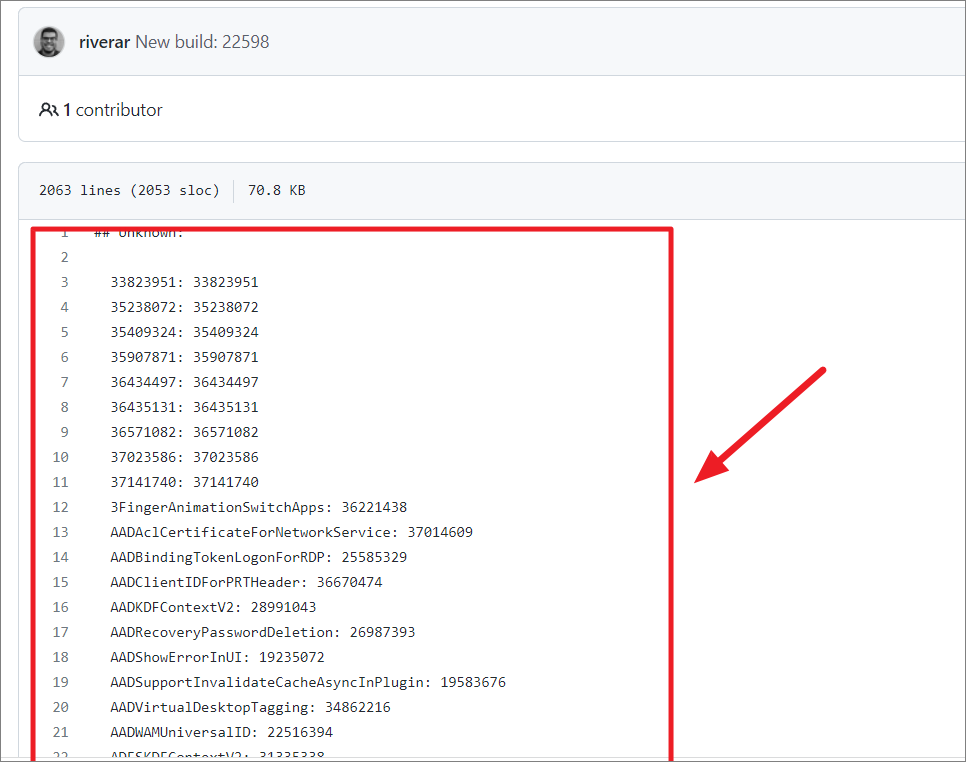This screenshot has height=762, width=966.
Task: Select line number 3
Action: [x=64, y=282]
